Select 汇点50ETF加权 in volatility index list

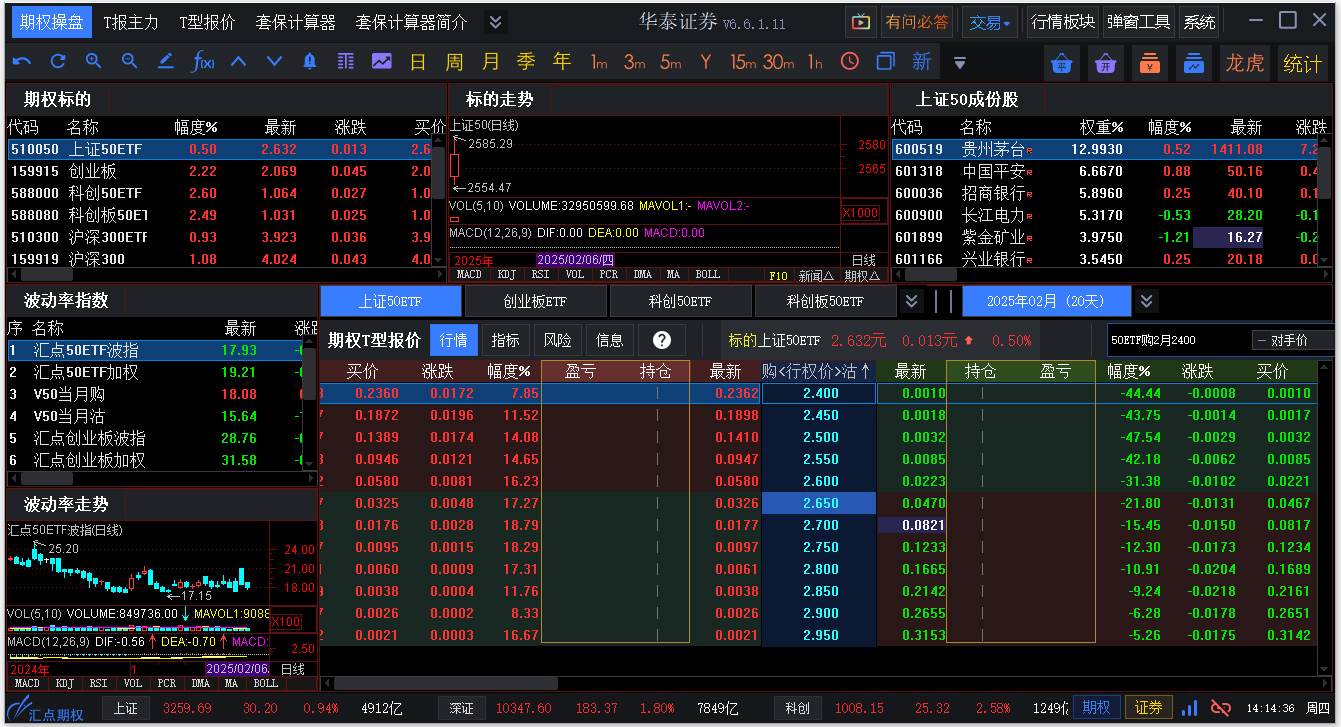pos(155,372)
